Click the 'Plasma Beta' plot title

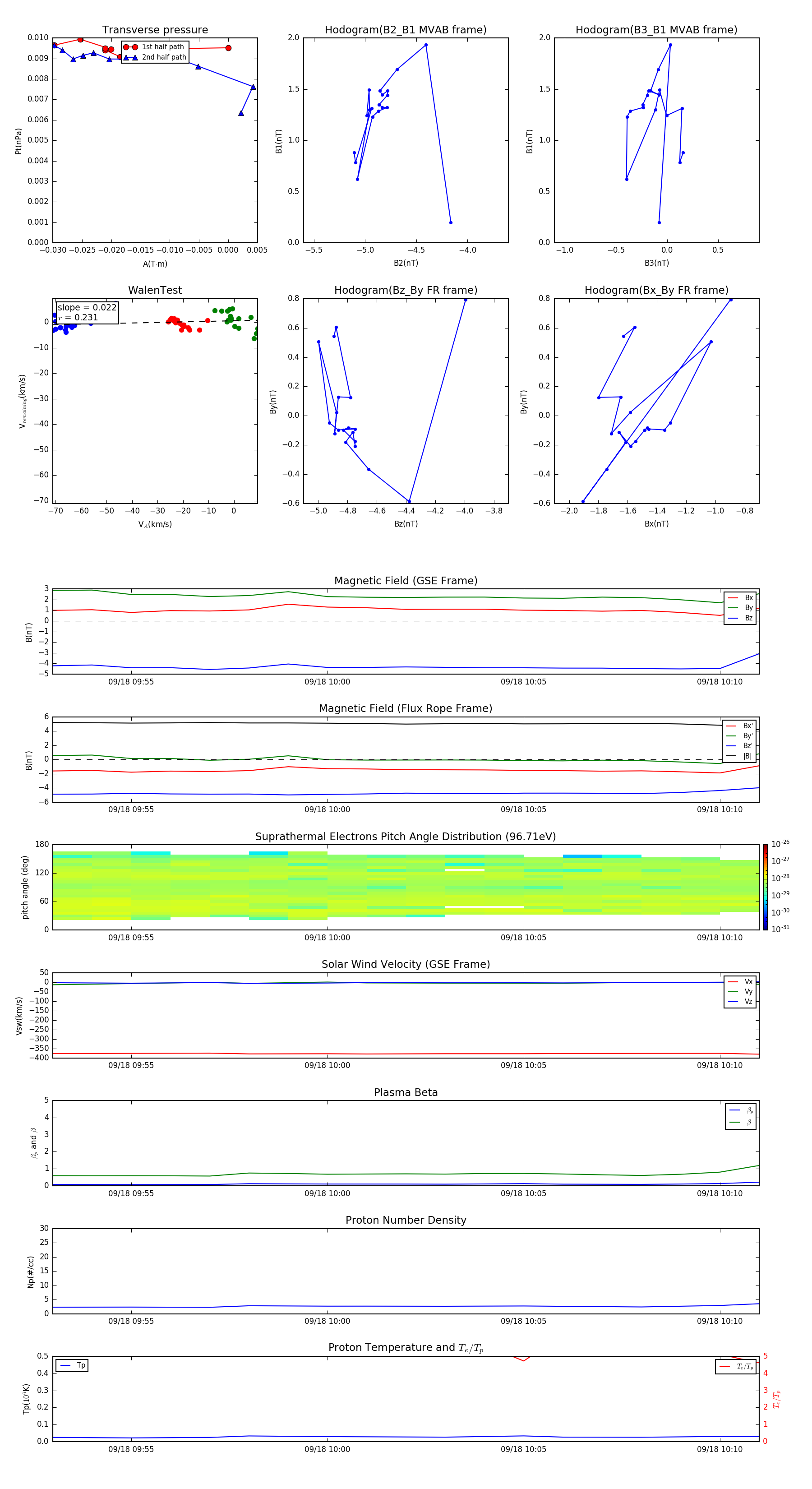click(406, 1093)
